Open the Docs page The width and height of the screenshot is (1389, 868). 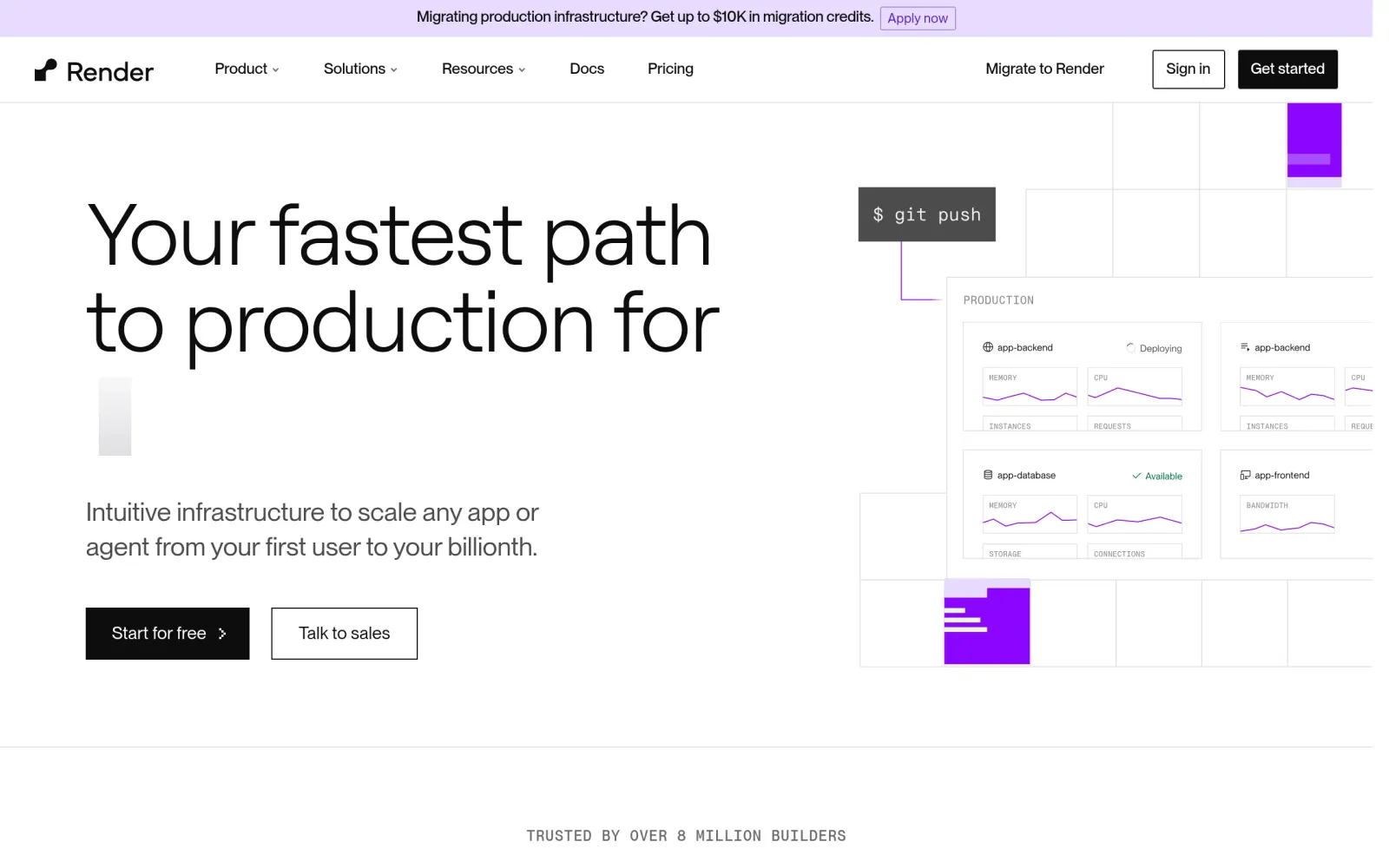click(587, 69)
